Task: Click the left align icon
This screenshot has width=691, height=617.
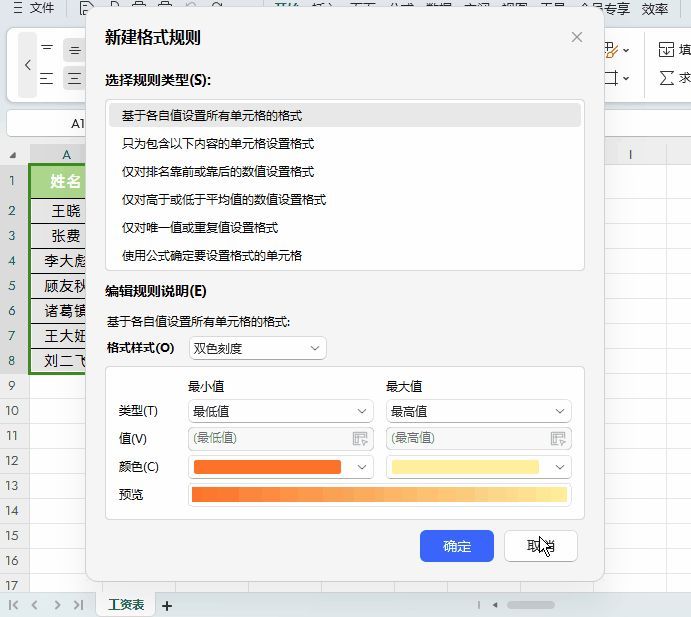Action: pos(47,78)
